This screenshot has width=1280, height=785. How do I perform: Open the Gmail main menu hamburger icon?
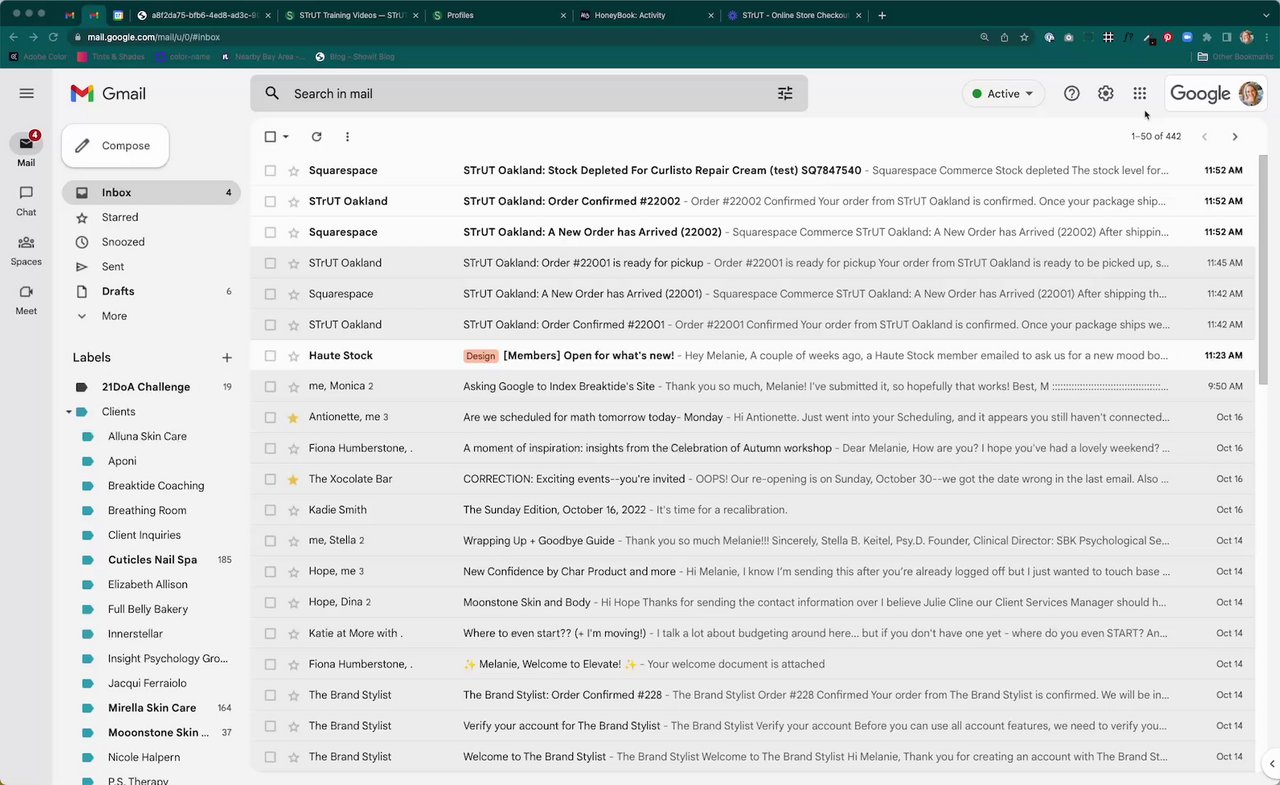pos(26,93)
